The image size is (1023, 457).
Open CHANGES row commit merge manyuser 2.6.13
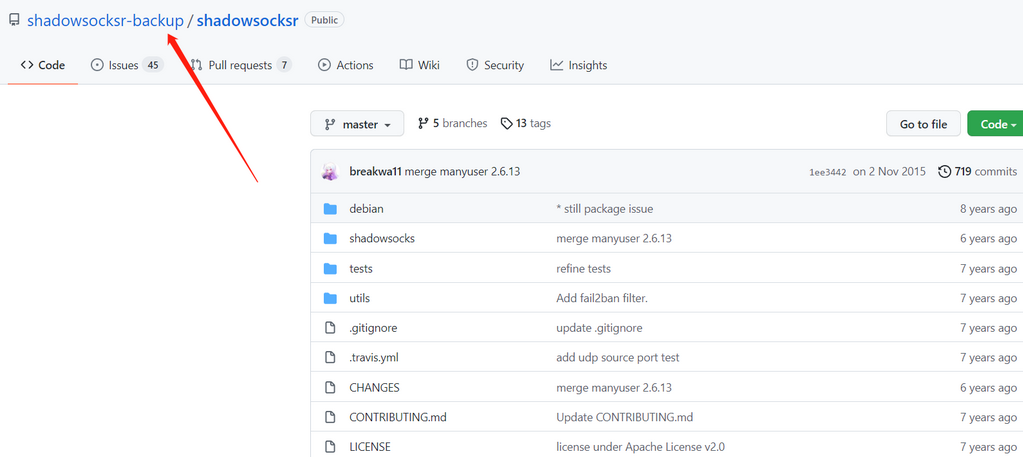(x=614, y=388)
